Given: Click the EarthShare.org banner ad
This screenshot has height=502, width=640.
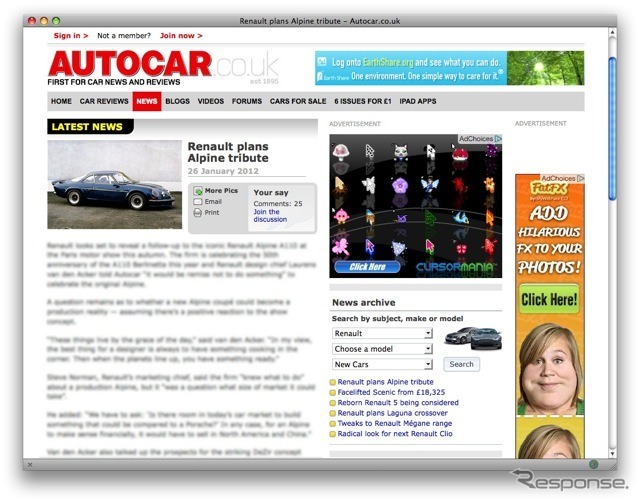Looking at the screenshot, I should [449, 68].
